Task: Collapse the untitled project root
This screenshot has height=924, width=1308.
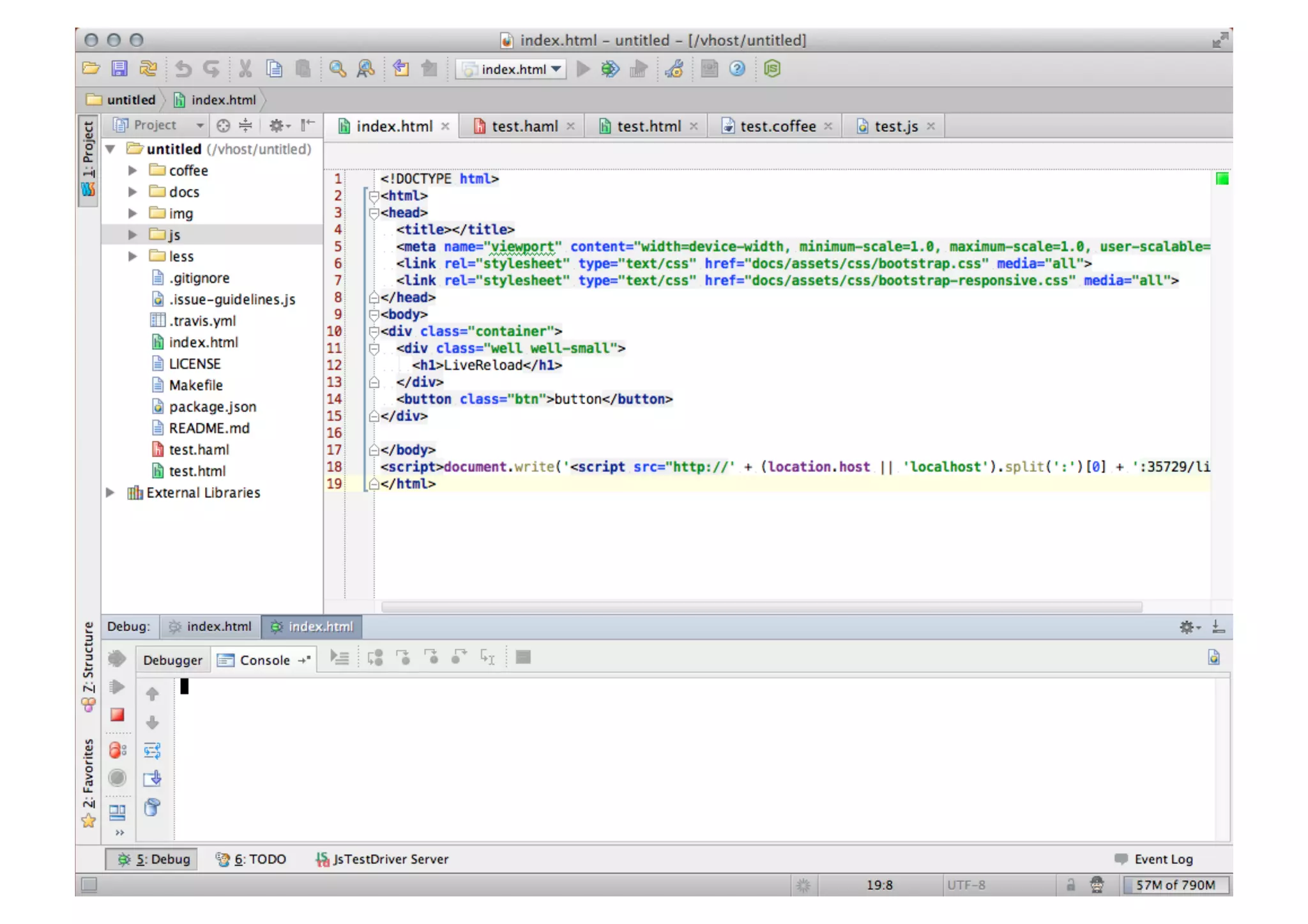Action: (x=110, y=149)
